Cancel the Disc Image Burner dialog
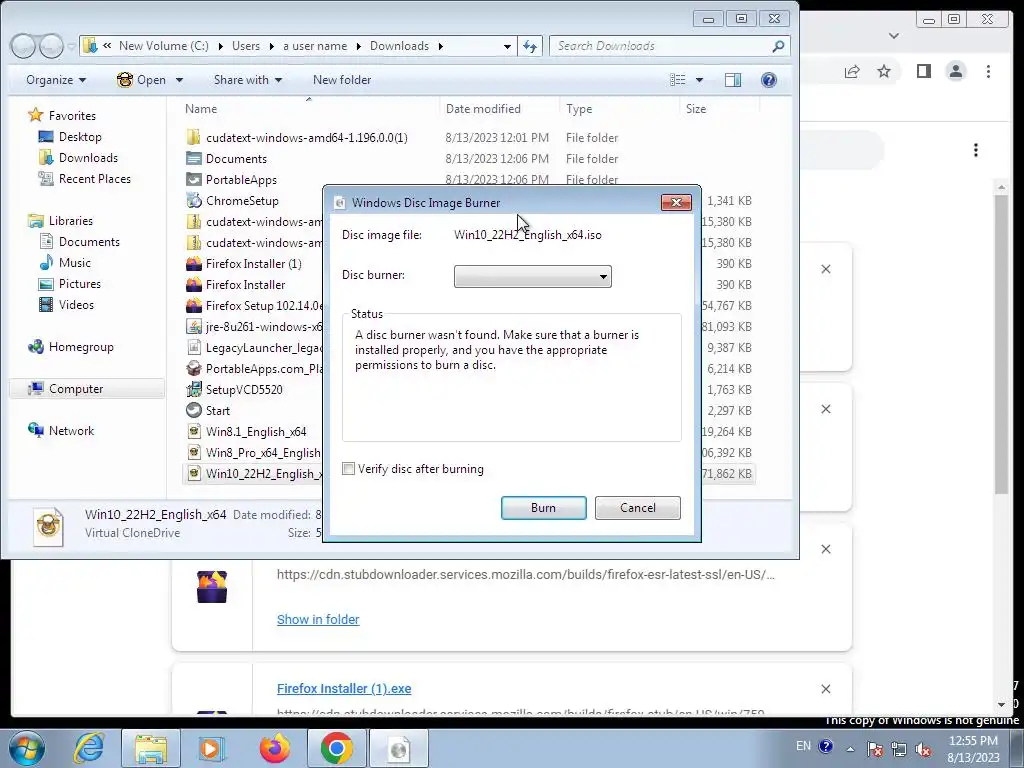 pos(637,507)
